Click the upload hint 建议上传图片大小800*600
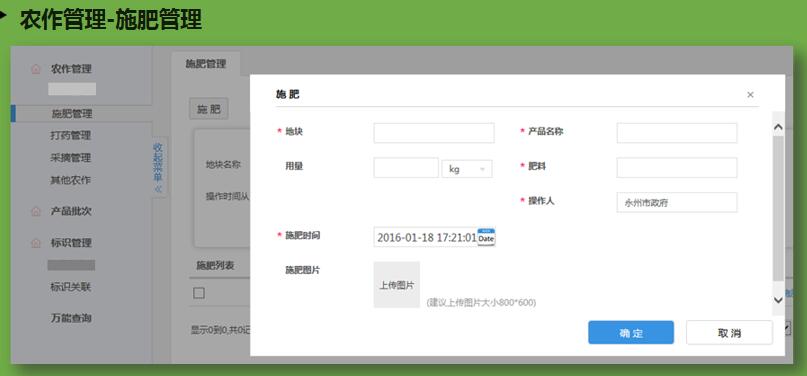Screen dimensions: 807x376 [481, 302]
